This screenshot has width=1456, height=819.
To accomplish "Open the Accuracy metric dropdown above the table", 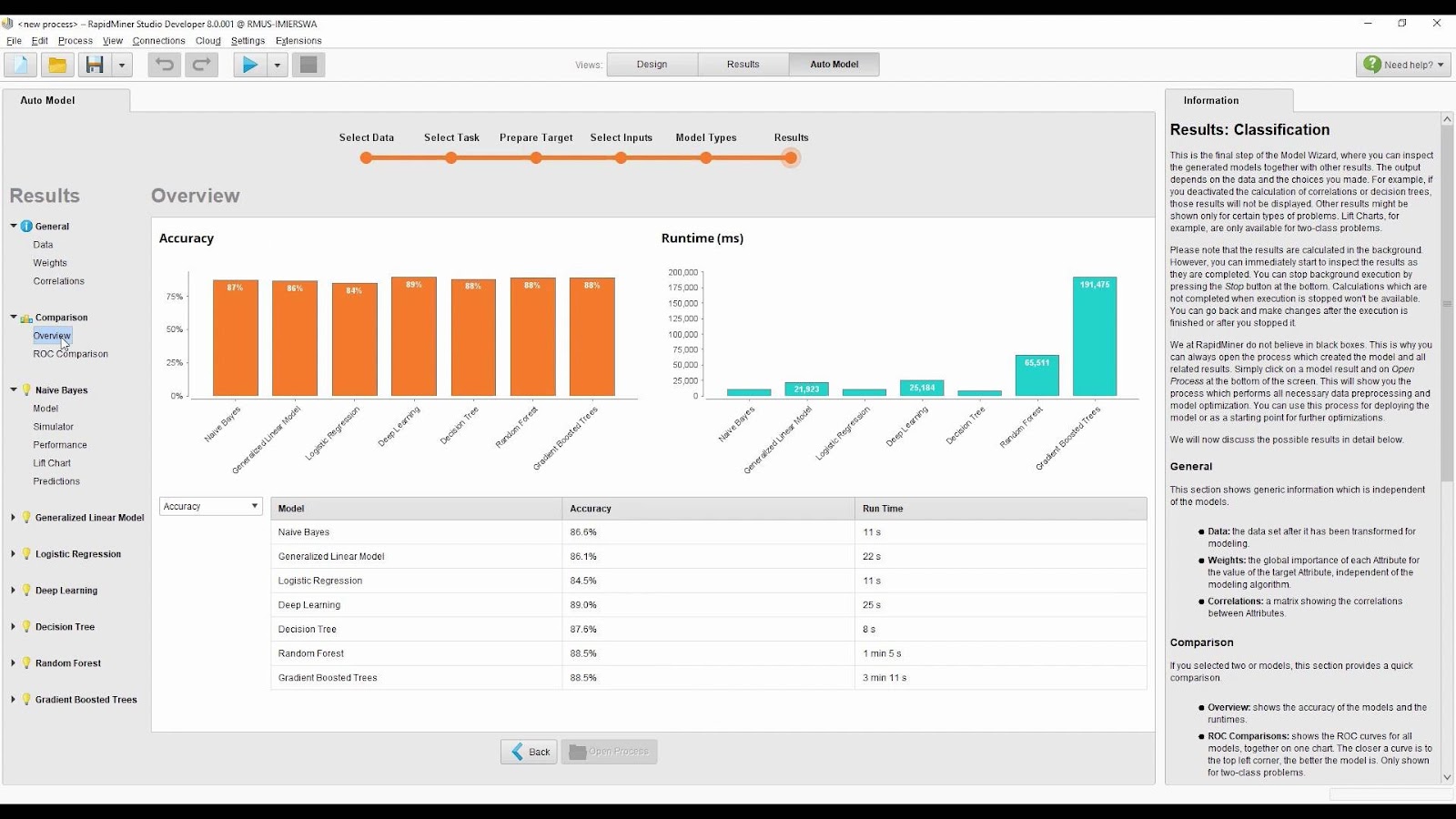I will click(210, 505).
